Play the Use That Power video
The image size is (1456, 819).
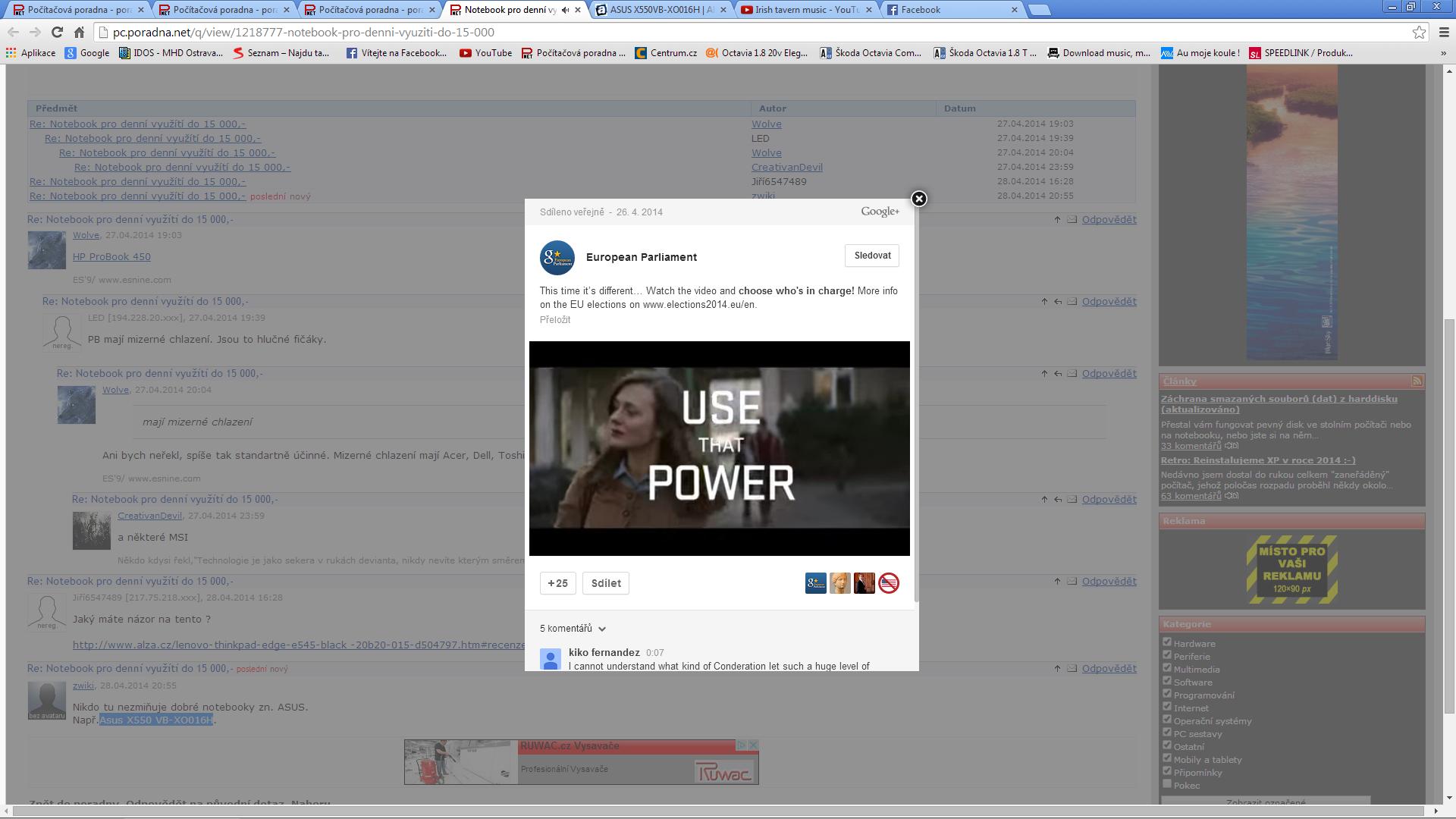tap(719, 448)
